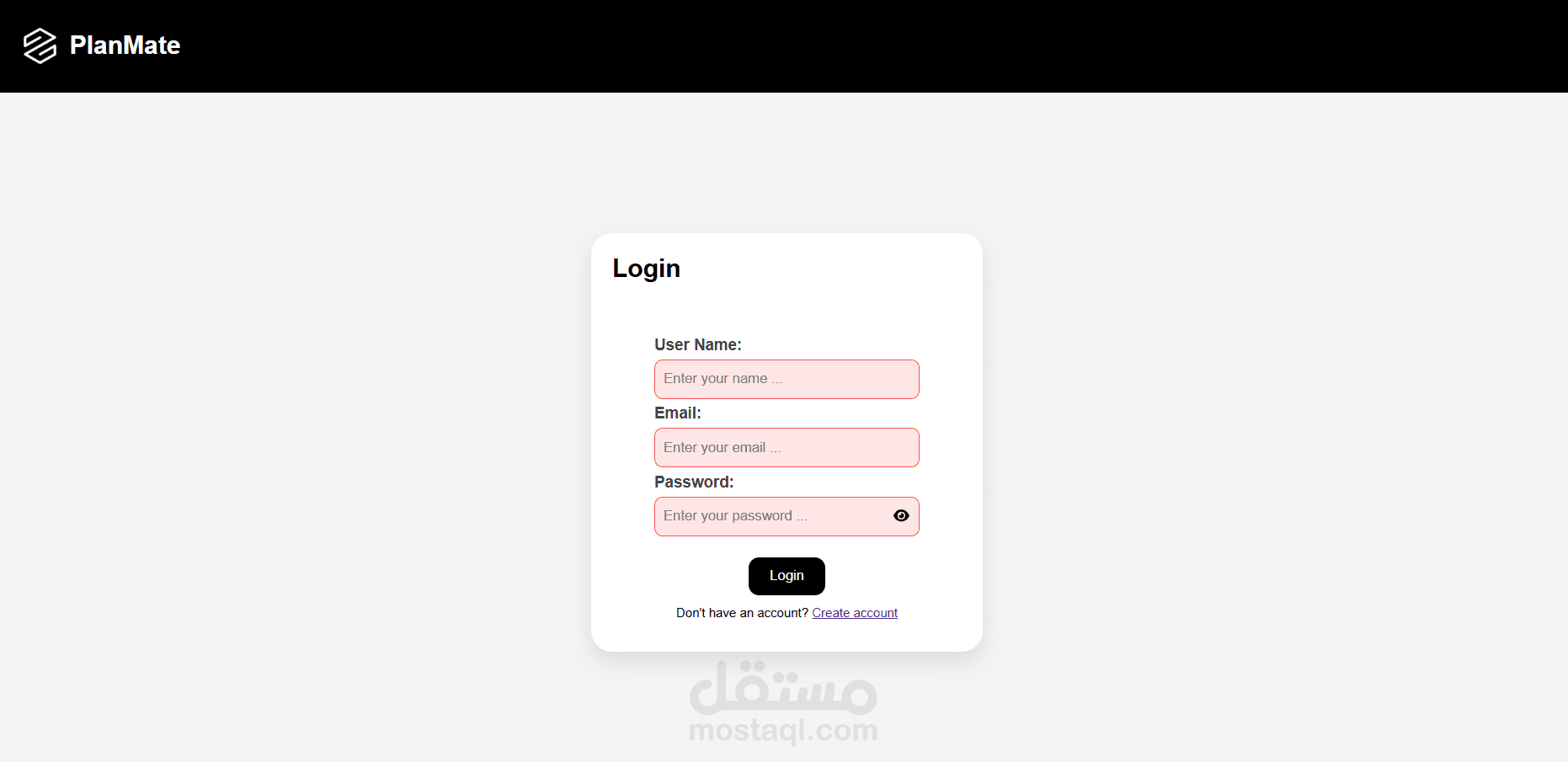Click the Arabic mostaql watermark logo
1568x762 pixels.
[x=783, y=686]
